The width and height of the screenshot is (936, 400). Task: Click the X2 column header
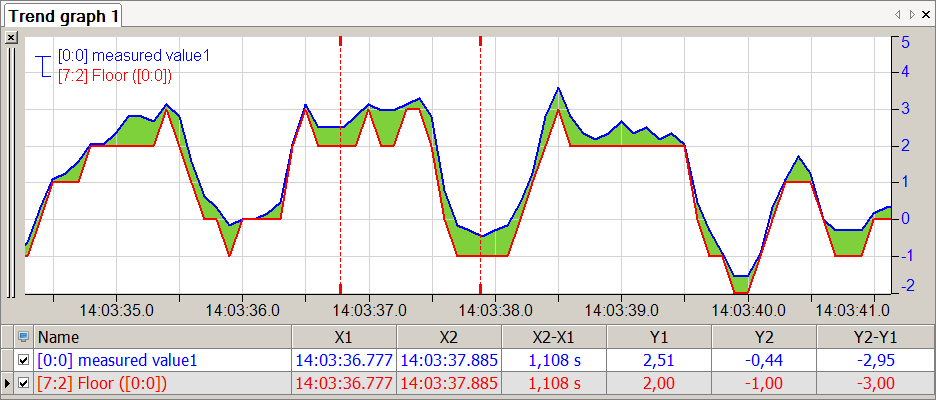[x=449, y=337]
